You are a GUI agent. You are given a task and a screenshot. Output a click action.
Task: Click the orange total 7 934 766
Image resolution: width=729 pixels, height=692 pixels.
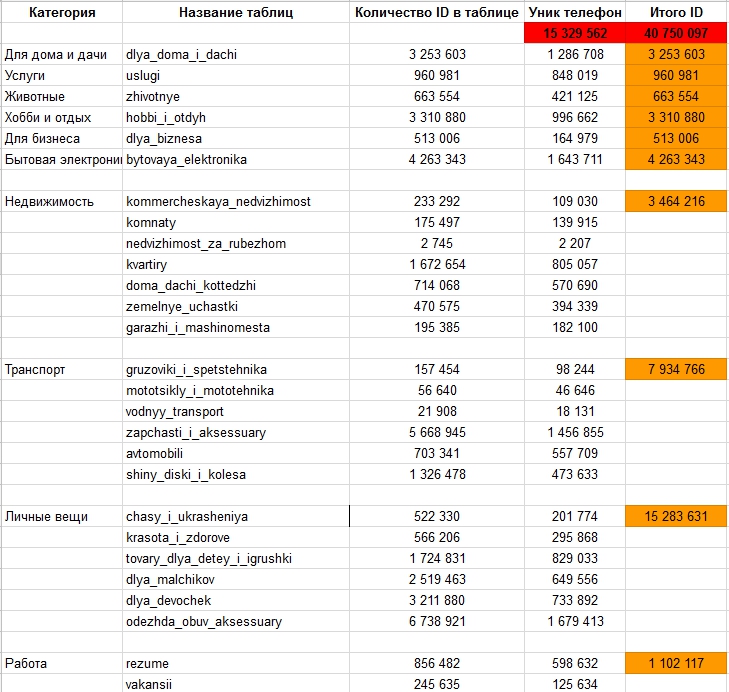(676, 369)
